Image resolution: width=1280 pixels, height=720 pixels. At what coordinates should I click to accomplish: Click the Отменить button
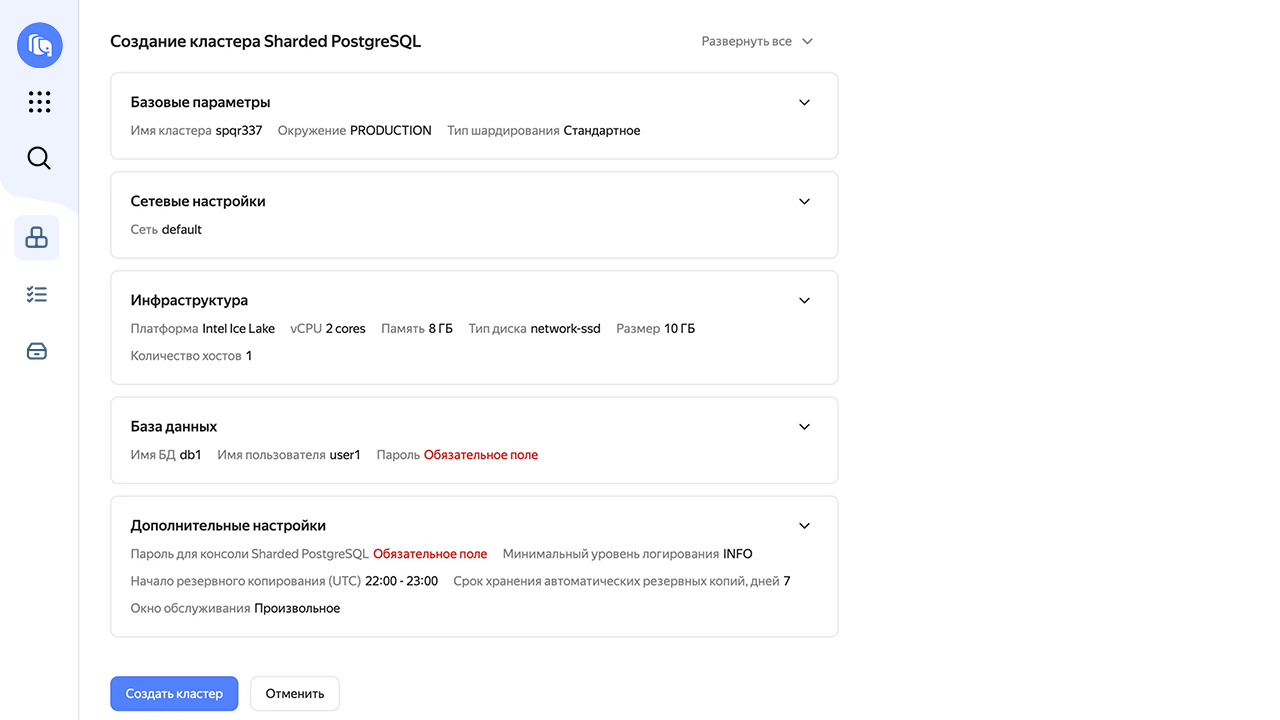coord(294,693)
